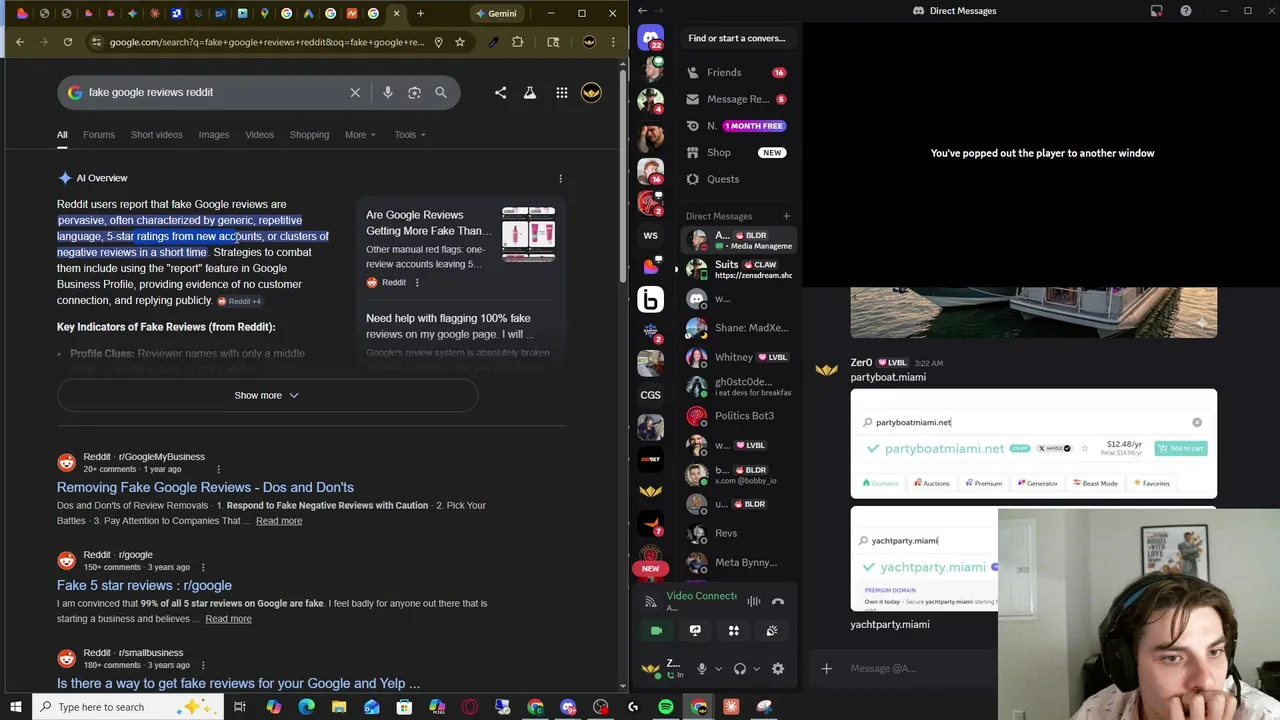Open the Friends list in Discord
Image resolution: width=1280 pixels, height=720 pixels.
pos(737,73)
